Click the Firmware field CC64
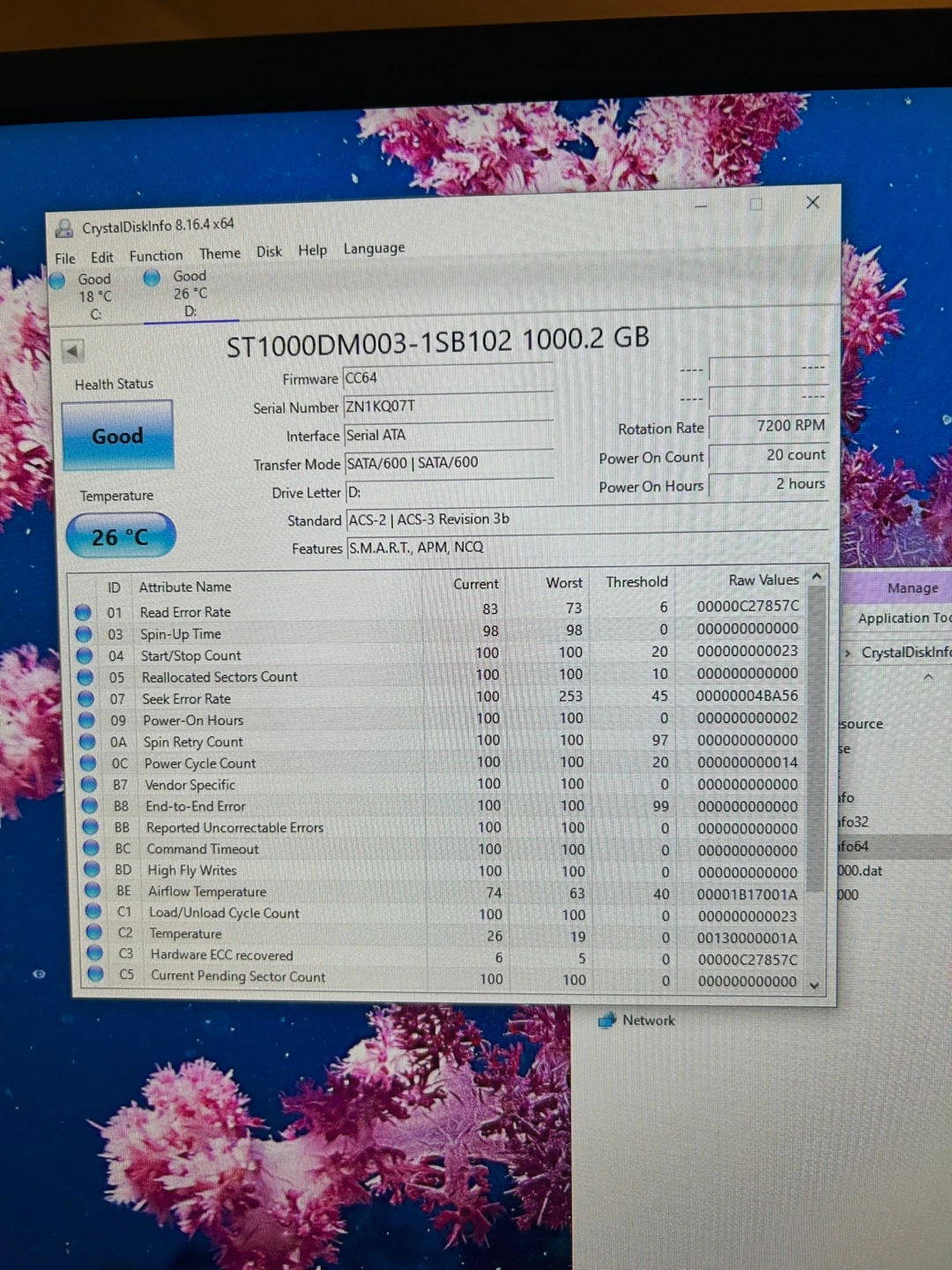The width and height of the screenshot is (952, 1270). 448,377
